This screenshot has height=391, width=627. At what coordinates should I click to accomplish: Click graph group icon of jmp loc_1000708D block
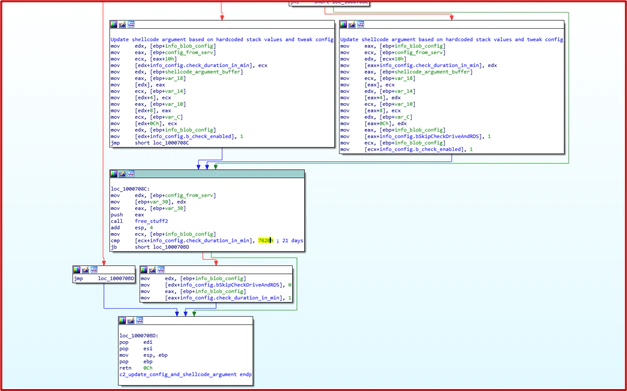94,270
